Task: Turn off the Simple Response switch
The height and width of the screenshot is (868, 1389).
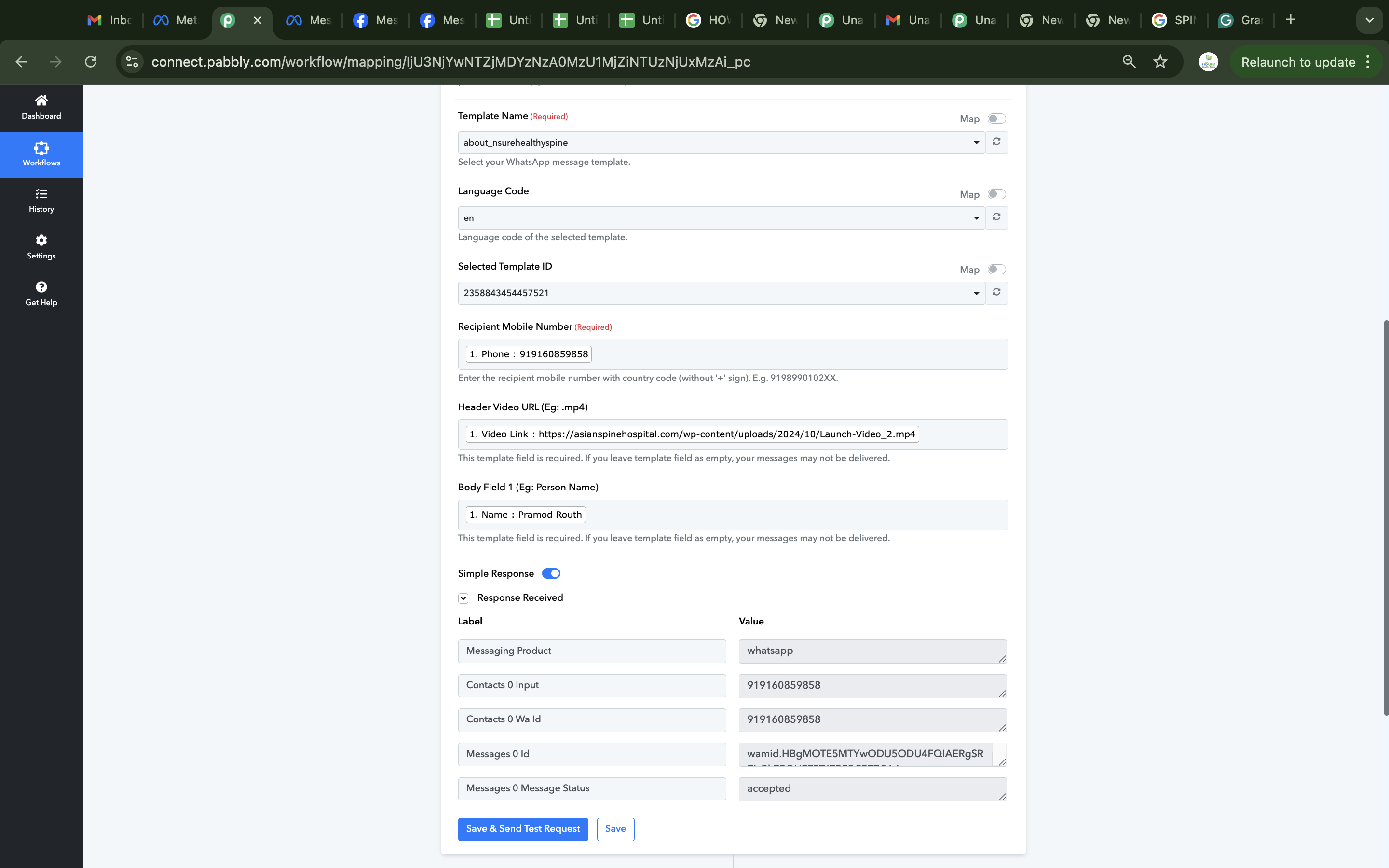Action: click(x=551, y=573)
